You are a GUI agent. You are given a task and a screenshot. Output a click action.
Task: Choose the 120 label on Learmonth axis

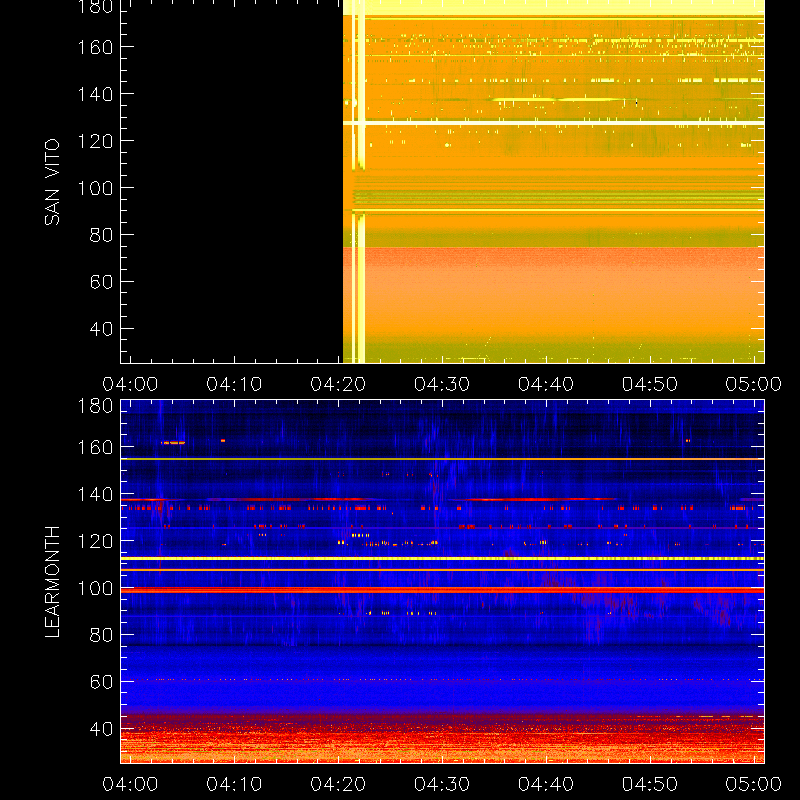coord(95,541)
